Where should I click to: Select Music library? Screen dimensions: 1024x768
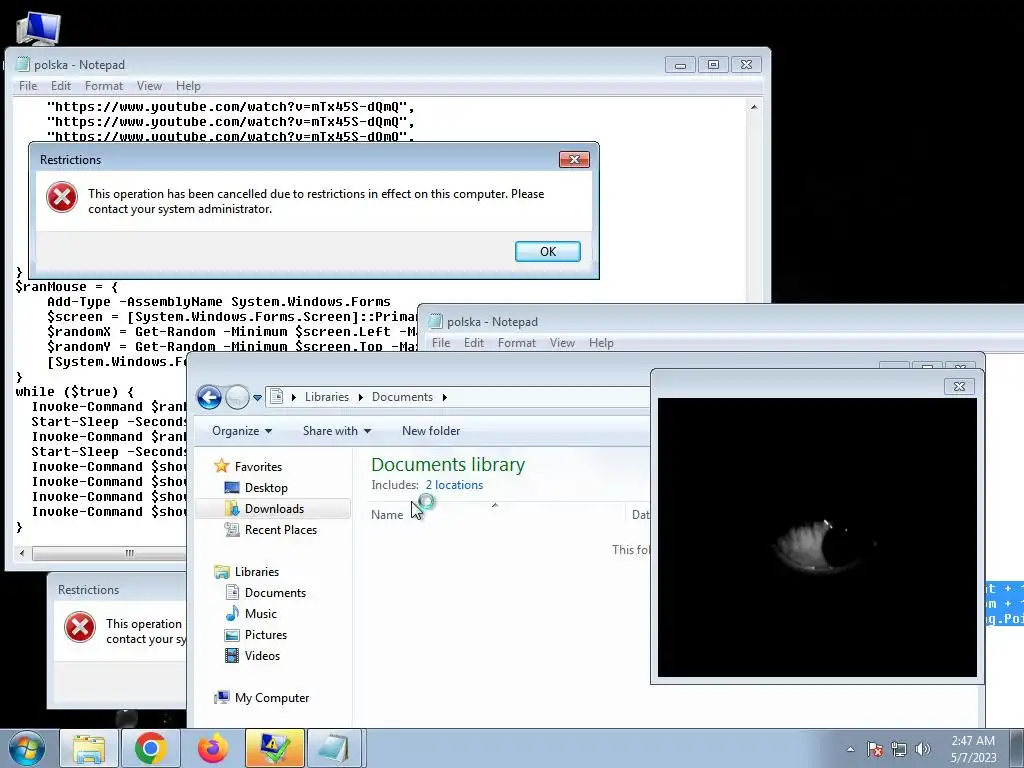261,614
